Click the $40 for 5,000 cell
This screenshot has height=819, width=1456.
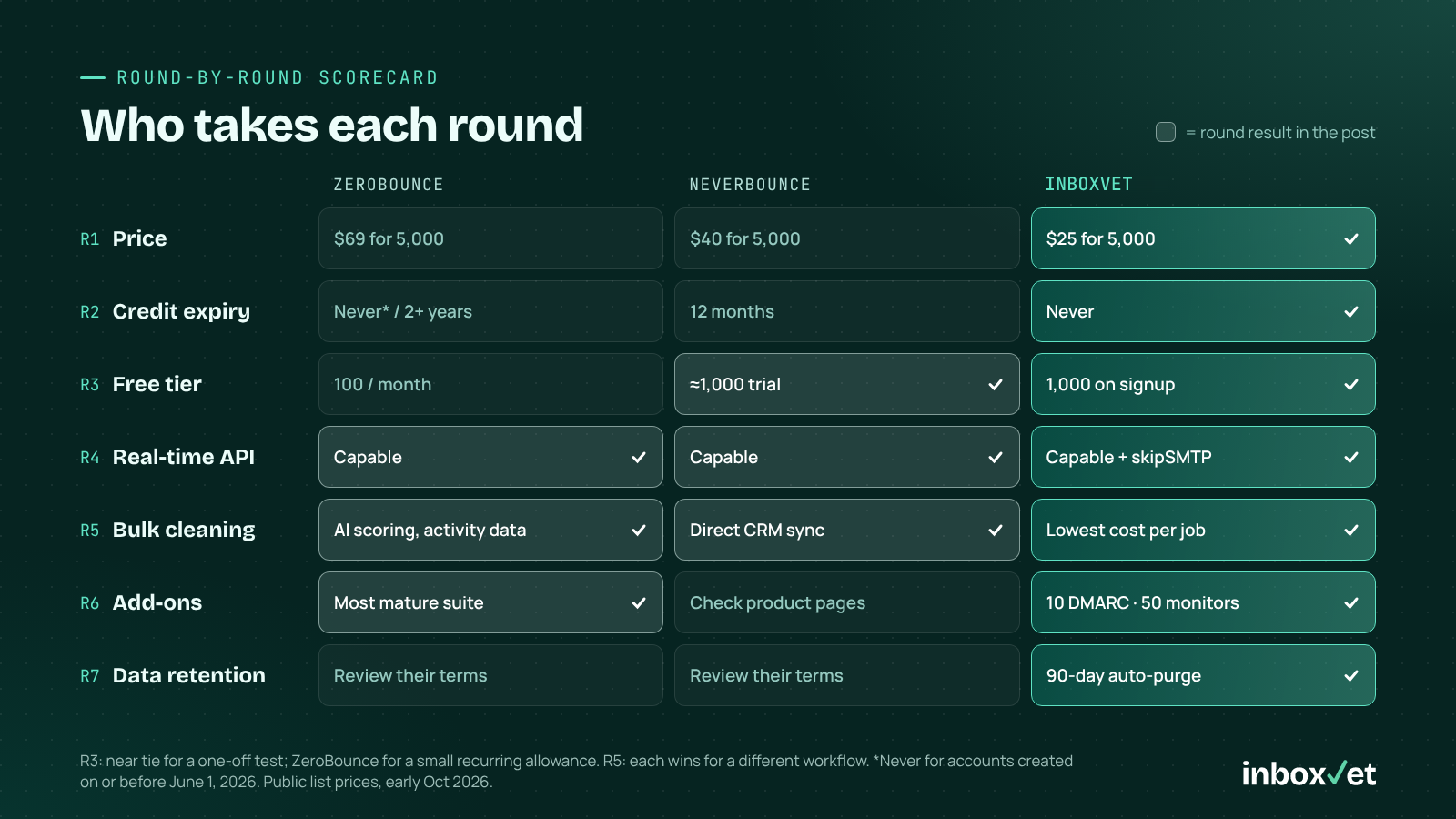(846, 238)
